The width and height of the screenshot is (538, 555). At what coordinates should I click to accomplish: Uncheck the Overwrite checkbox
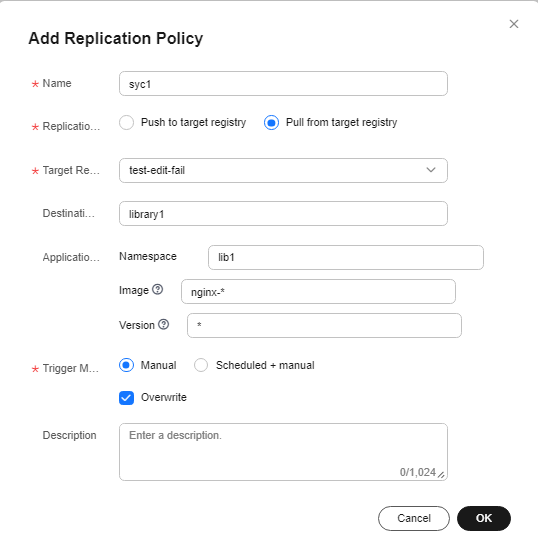pyautogui.click(x=126, y=398)
